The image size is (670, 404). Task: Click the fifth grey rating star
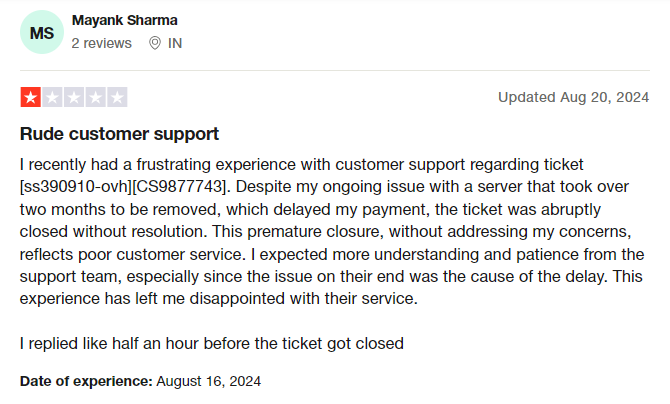pyautogui.click(x=117, y=98)
